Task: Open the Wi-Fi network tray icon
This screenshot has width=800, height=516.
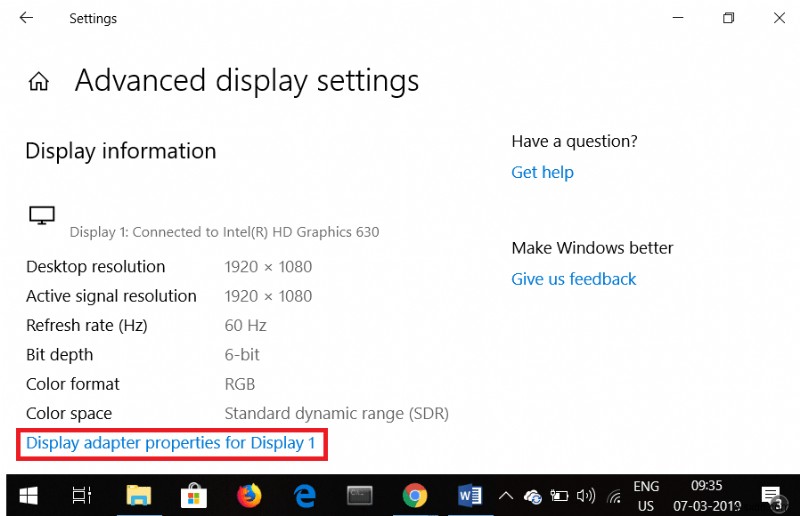Action: tap(614, 496)
